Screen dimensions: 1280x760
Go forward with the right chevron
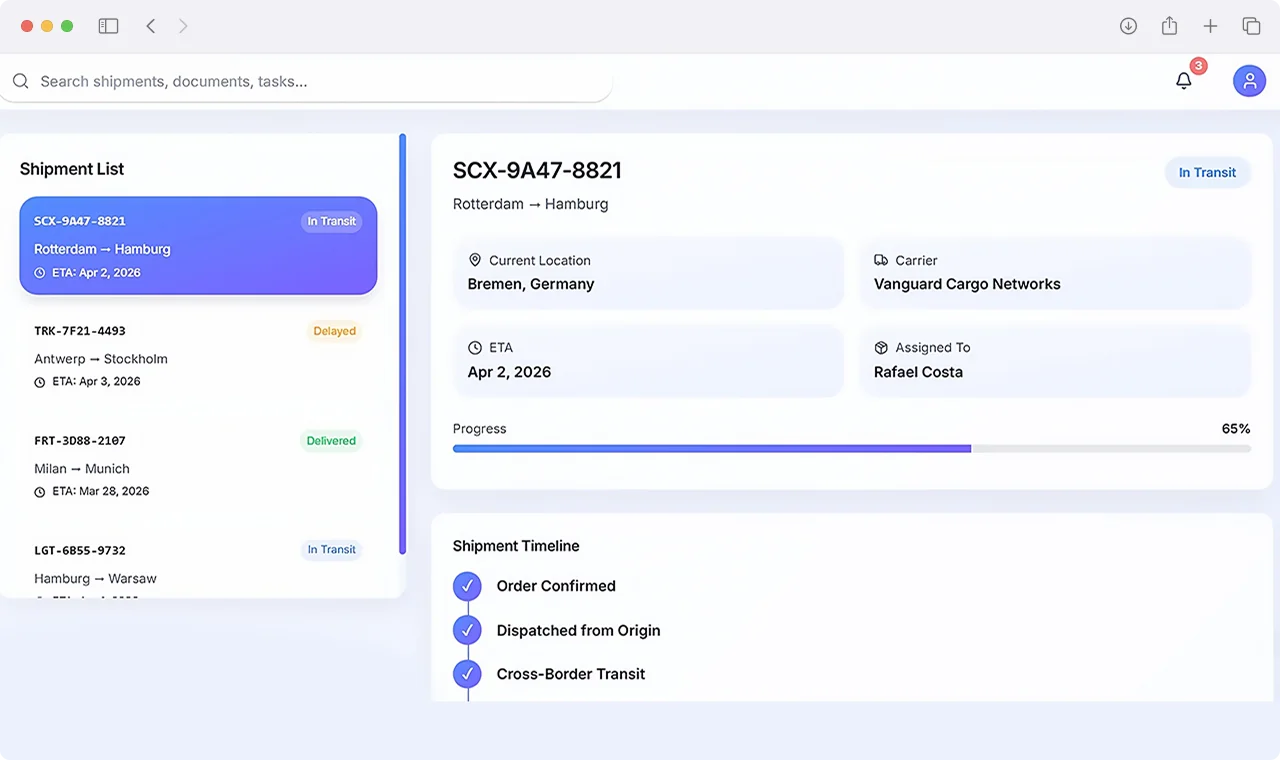(x=183, y=26)
